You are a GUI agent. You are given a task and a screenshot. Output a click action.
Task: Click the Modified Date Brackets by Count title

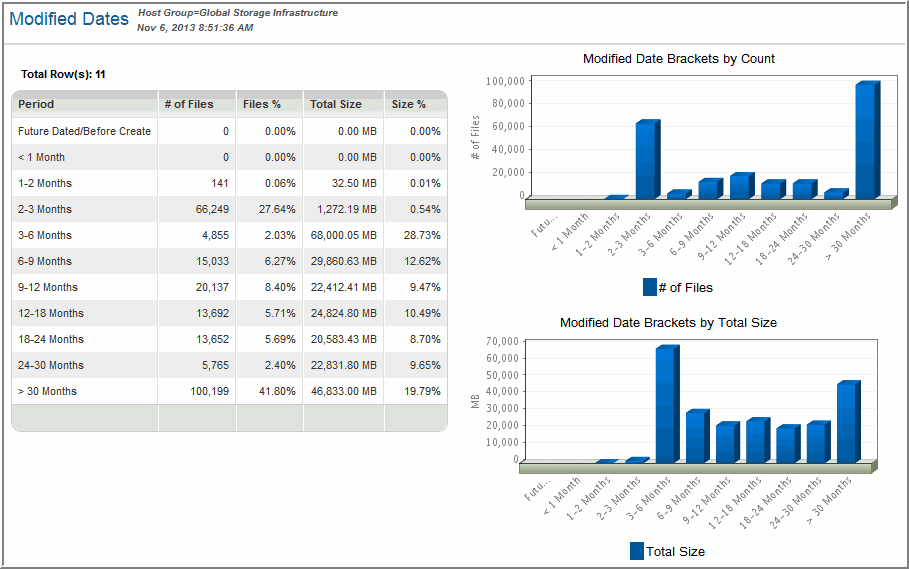click(x=678, y=59)
